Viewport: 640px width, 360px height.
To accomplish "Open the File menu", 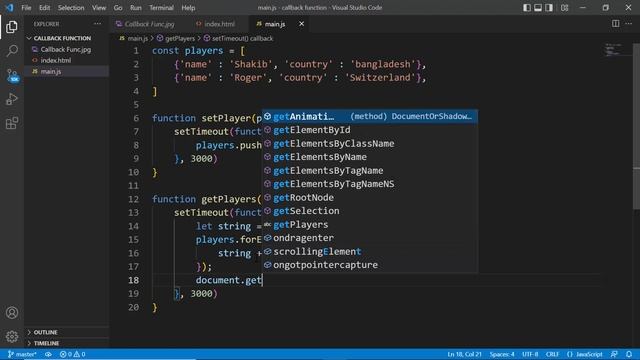I will pyautogui.click(x=26, y=8).
